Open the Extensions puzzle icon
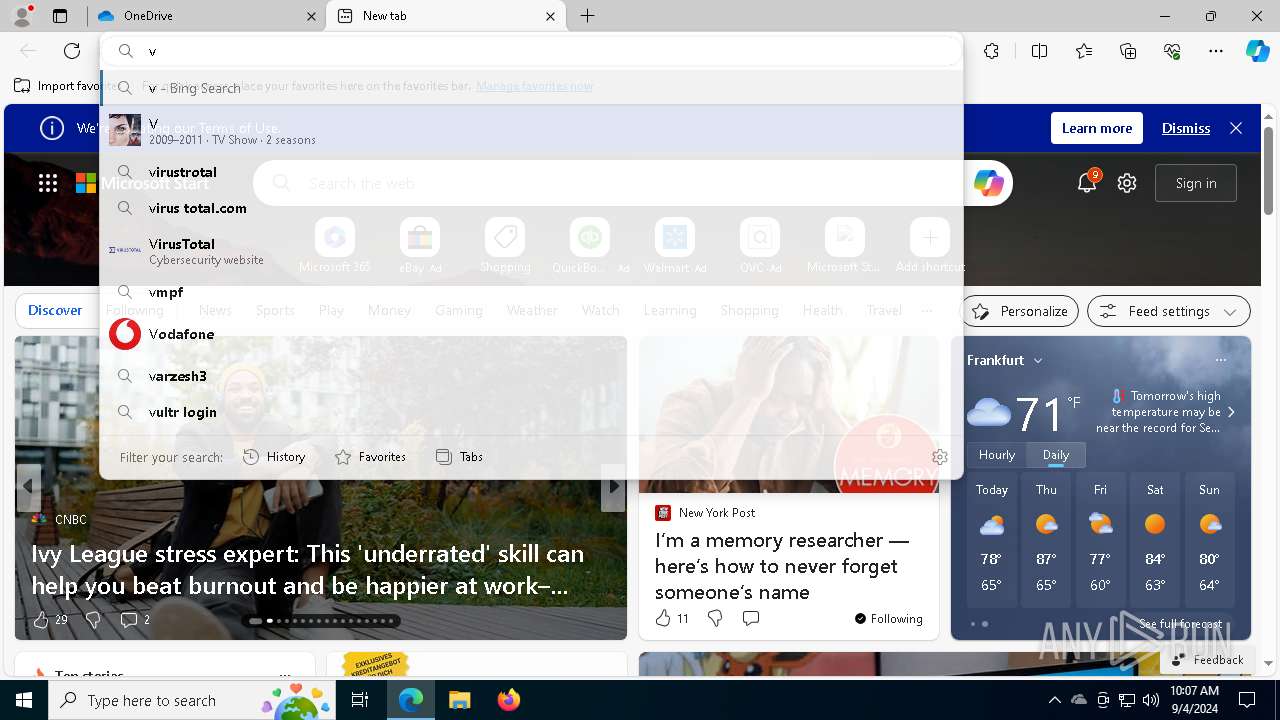Image resolution: width=1280 pixels, height=720 pixels. [x=991, y=51]
